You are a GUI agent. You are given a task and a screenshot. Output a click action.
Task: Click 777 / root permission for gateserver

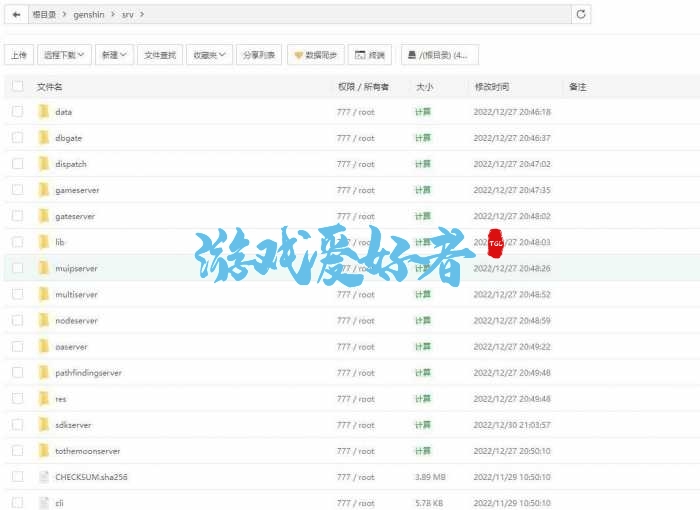pos(356,216)
